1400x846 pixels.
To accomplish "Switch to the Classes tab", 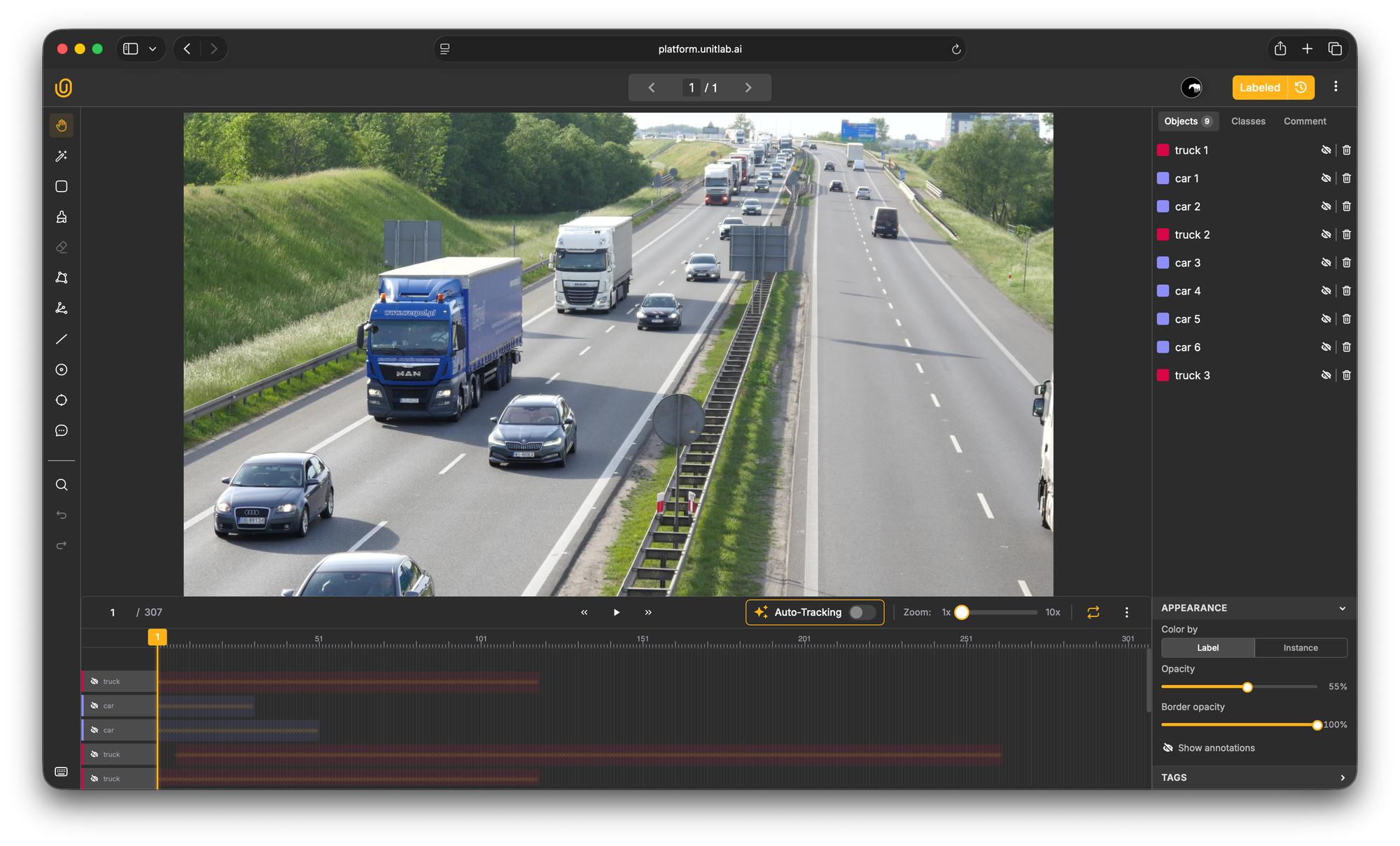I will pyautogui.click(x=1247, y=121).
